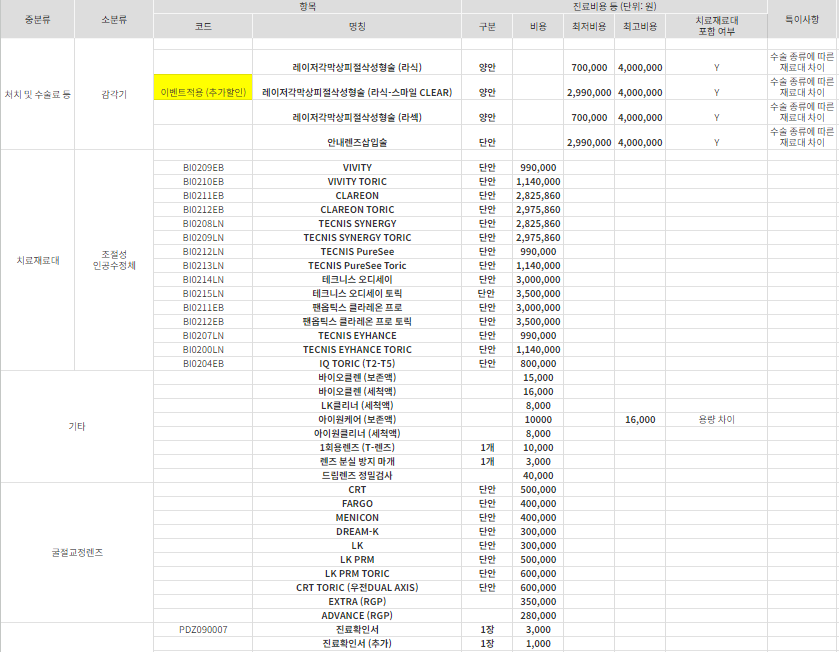Click the LK클리너 (세척액) item
839x652 pixels.
[357, 405]
